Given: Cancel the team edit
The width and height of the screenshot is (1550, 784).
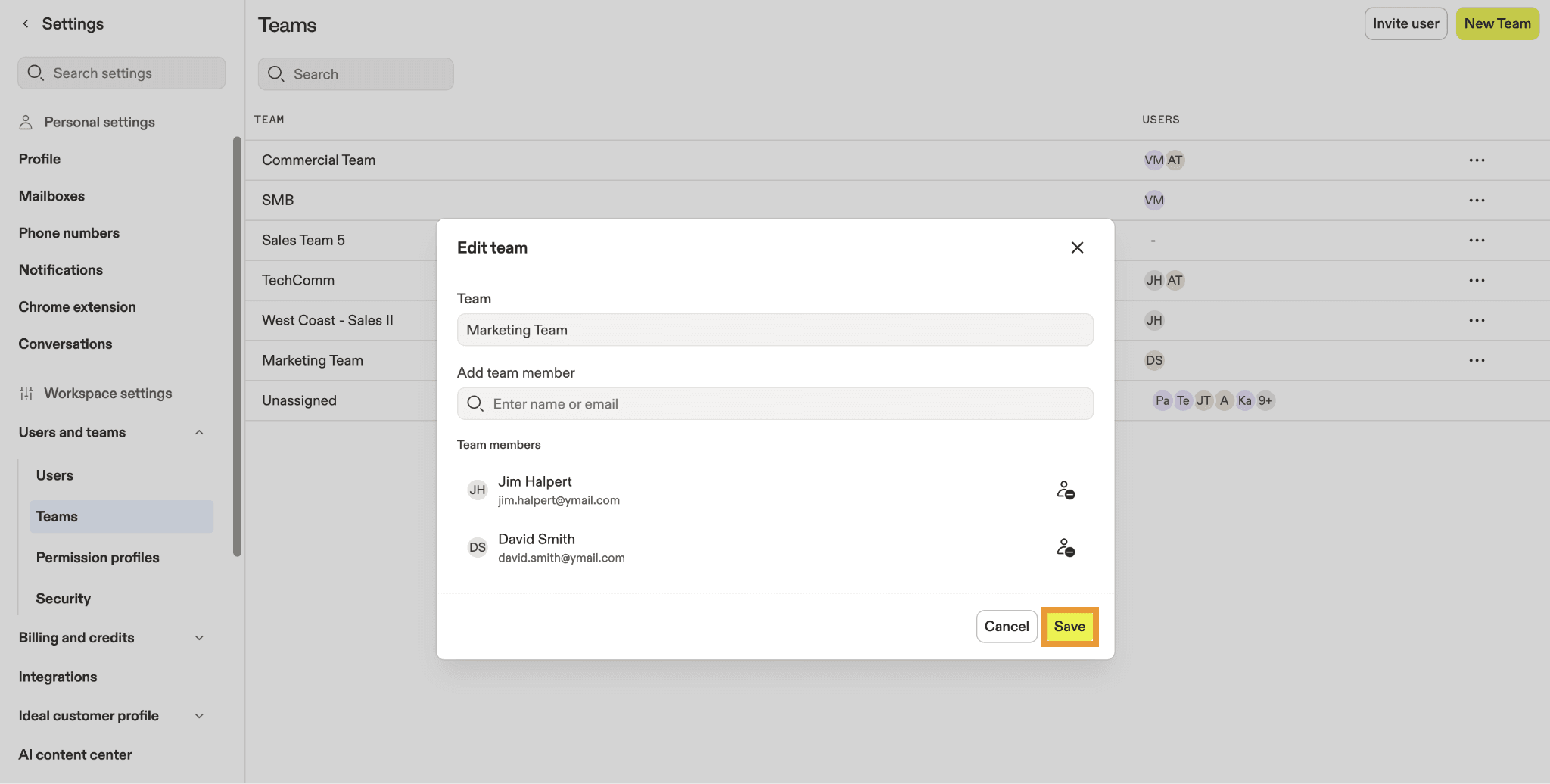Looking at the screenshot, I should 1007,627.
